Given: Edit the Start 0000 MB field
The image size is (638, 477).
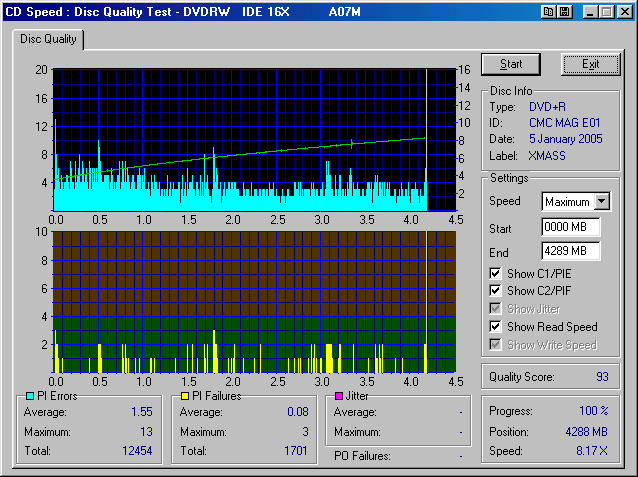Looking at the screenshot, I should pyautogui.click(x=571, y=227).
